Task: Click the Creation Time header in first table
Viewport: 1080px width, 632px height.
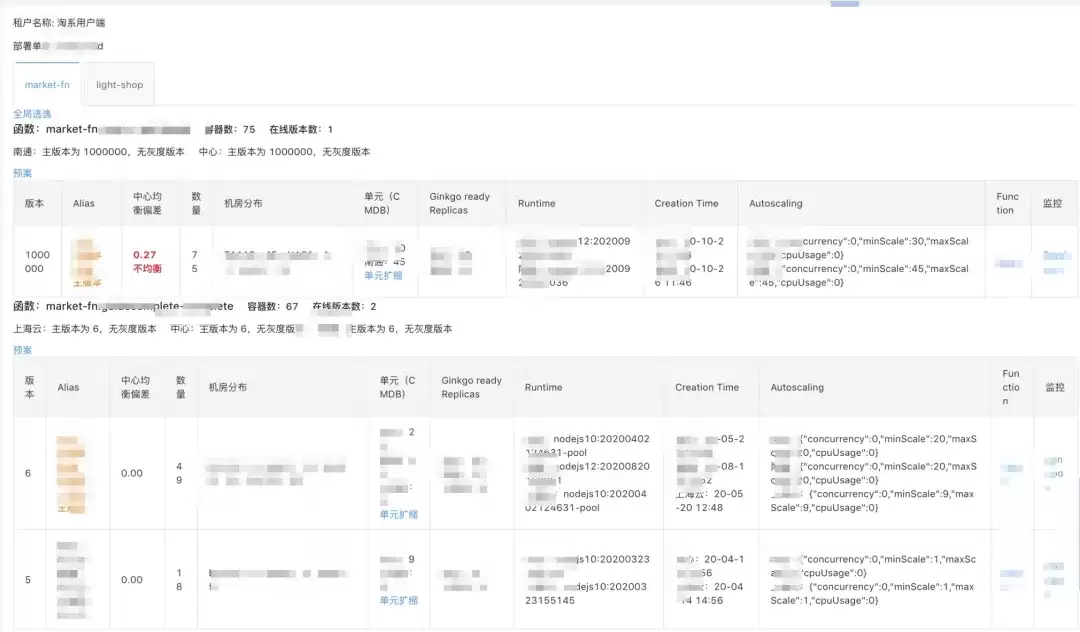Action: (686, 203)
